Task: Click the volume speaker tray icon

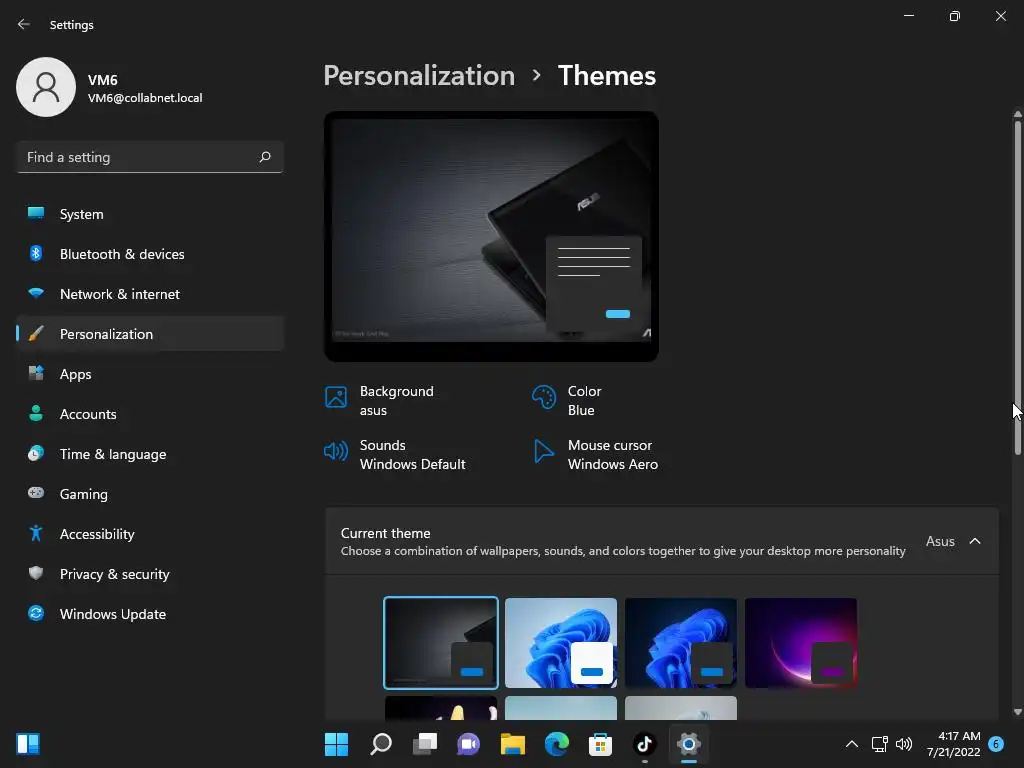Action: pyautogui.click(x=904, y=744)
